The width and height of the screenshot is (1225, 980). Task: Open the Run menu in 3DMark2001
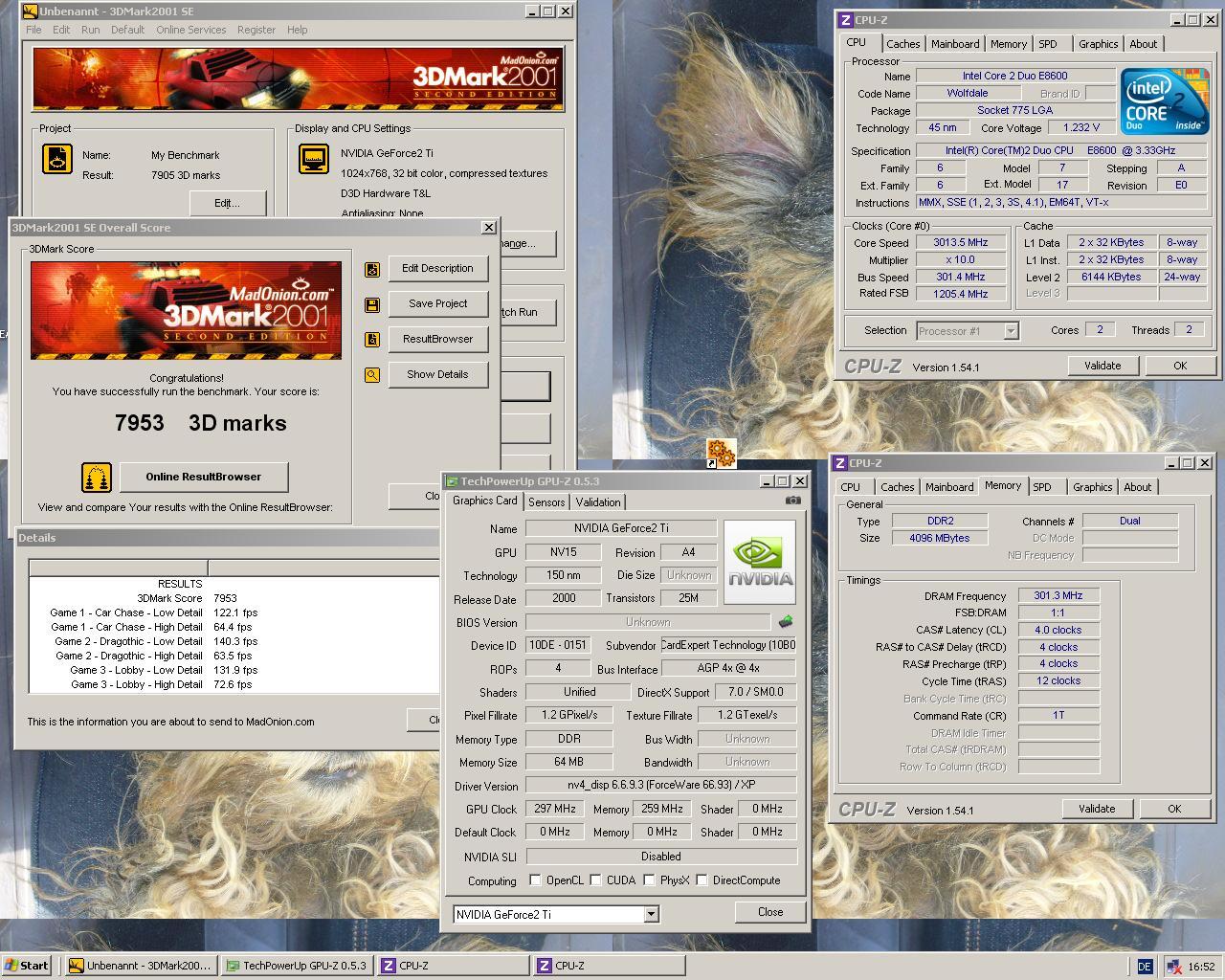coord(90,30)
